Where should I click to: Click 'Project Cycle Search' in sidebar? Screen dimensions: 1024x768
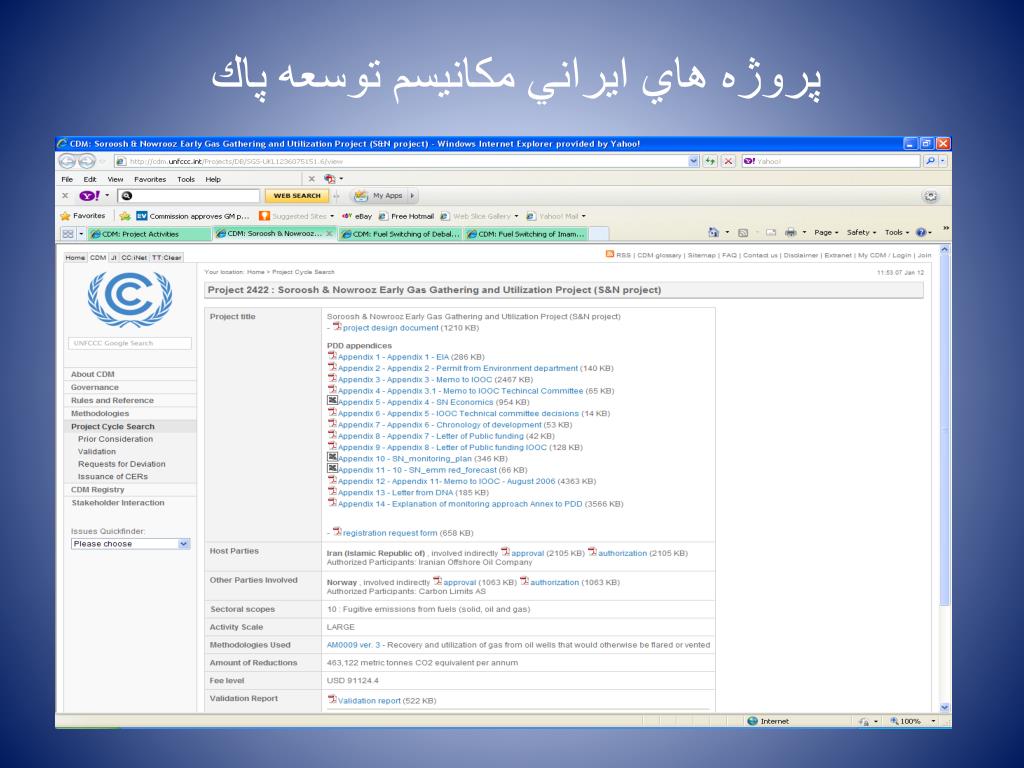(112, 426)
